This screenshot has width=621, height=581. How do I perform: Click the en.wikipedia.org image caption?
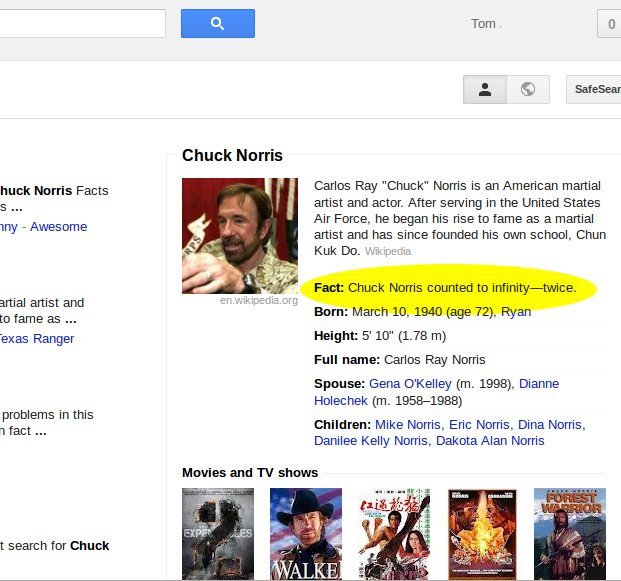point(259,300)
